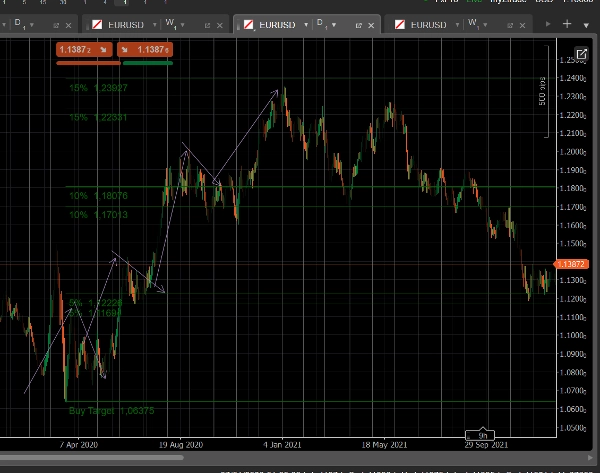Open W1 timeframe arrow on tab left of active
This screenshot has height=473, width=600.
click(x=183, y=25)
